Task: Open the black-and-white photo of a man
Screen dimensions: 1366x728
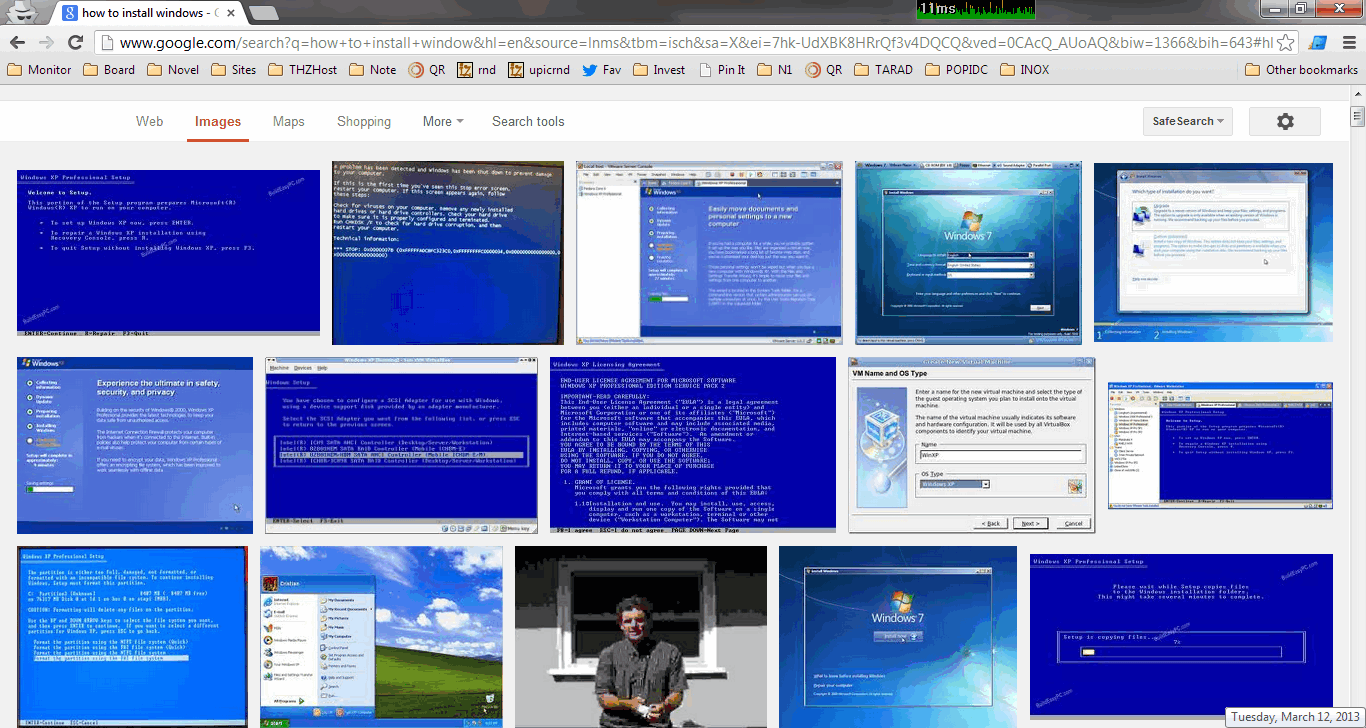Action: tap(641, 637)
